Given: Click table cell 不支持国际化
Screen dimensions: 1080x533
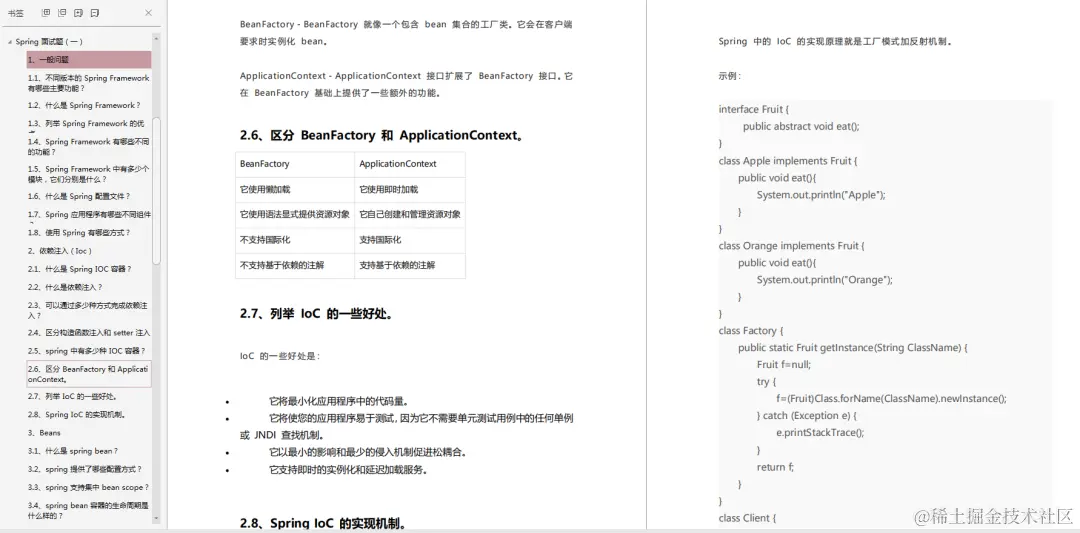Looking at the screenshot, I should [295, 240].
